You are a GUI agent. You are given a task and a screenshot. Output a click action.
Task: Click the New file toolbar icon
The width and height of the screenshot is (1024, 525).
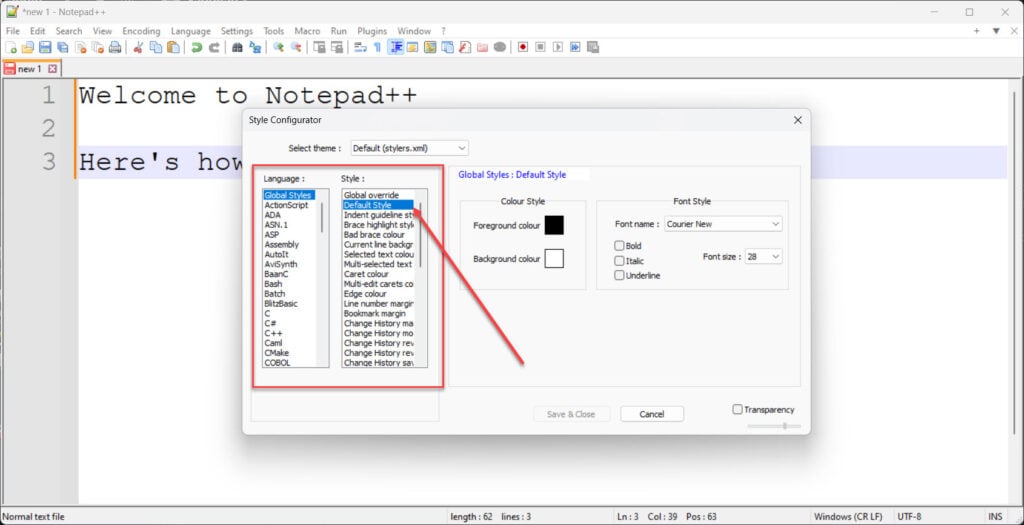click(x=10, y=47)
